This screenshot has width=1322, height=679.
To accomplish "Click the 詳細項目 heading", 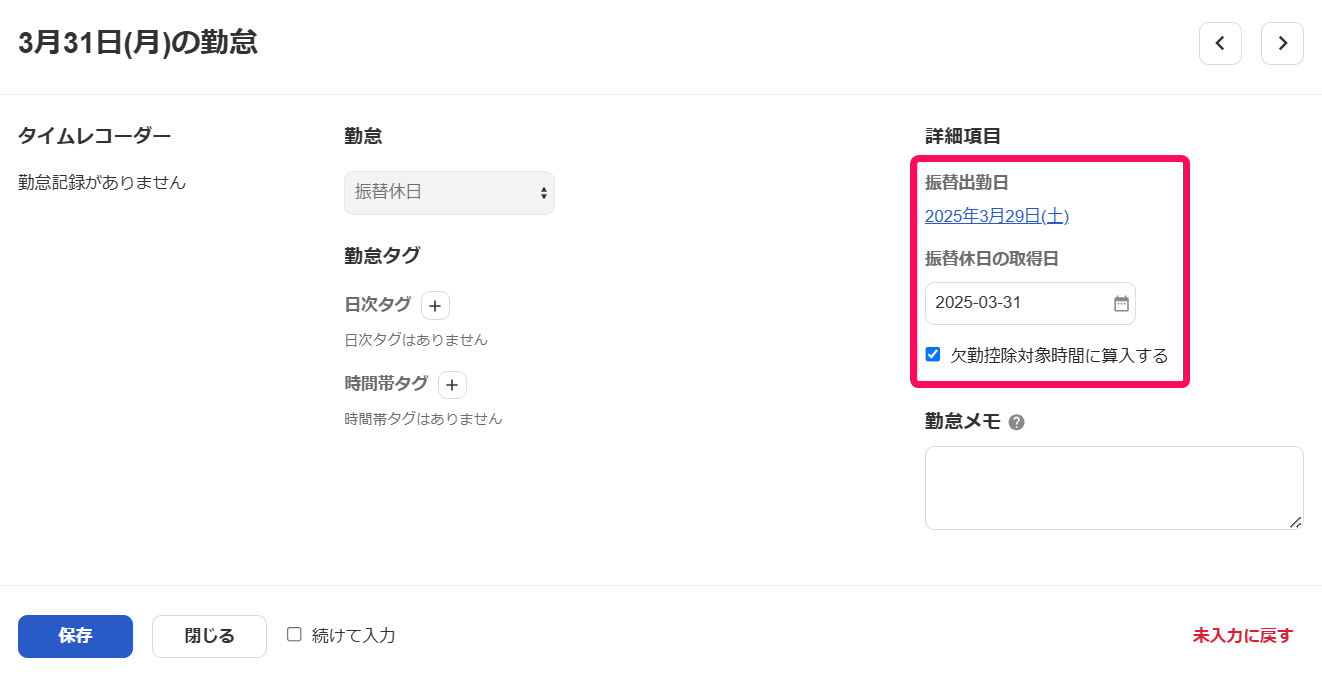I will pyautogui.click(x=963, y=136).
